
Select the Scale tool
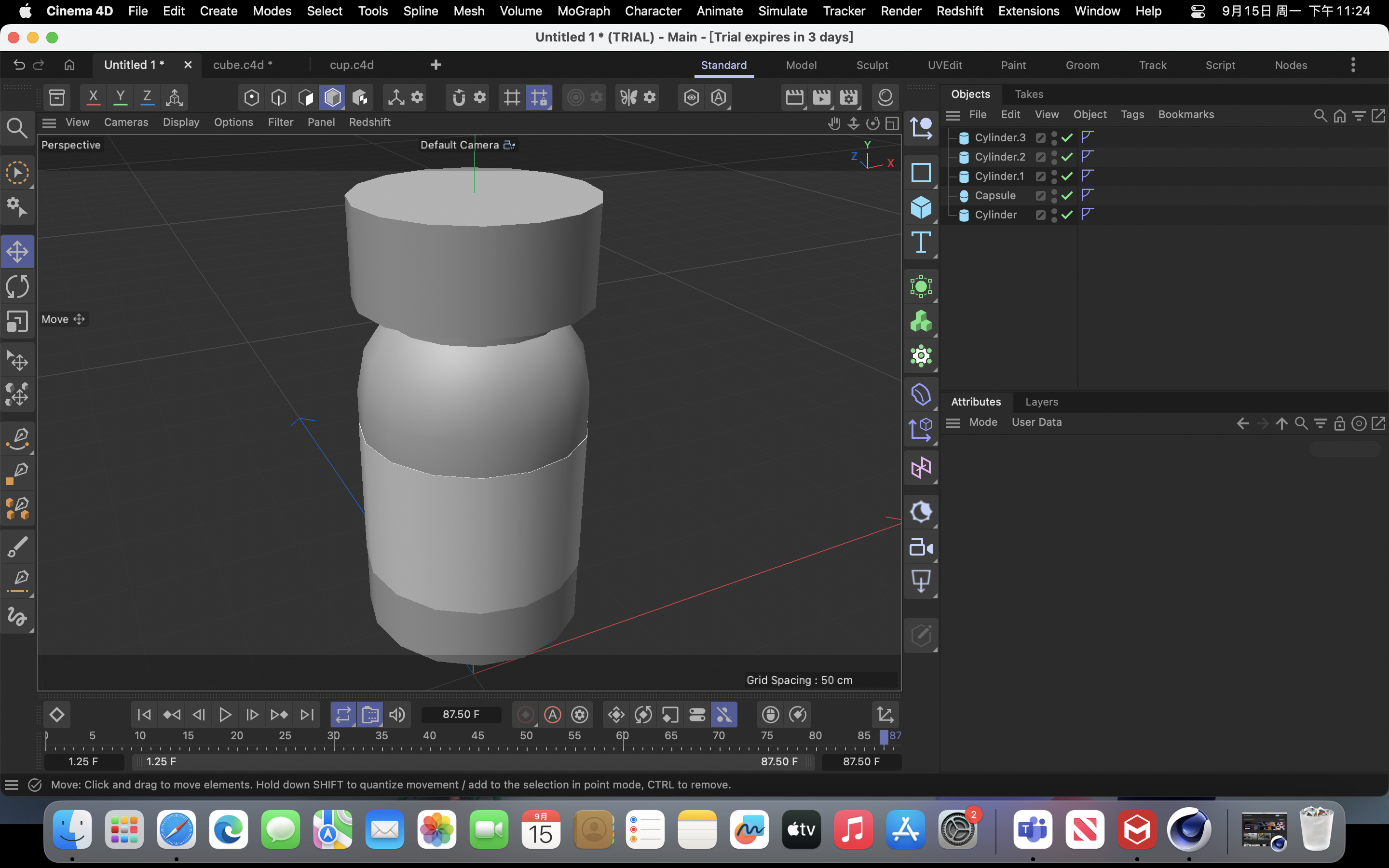(x=17, y=322)
